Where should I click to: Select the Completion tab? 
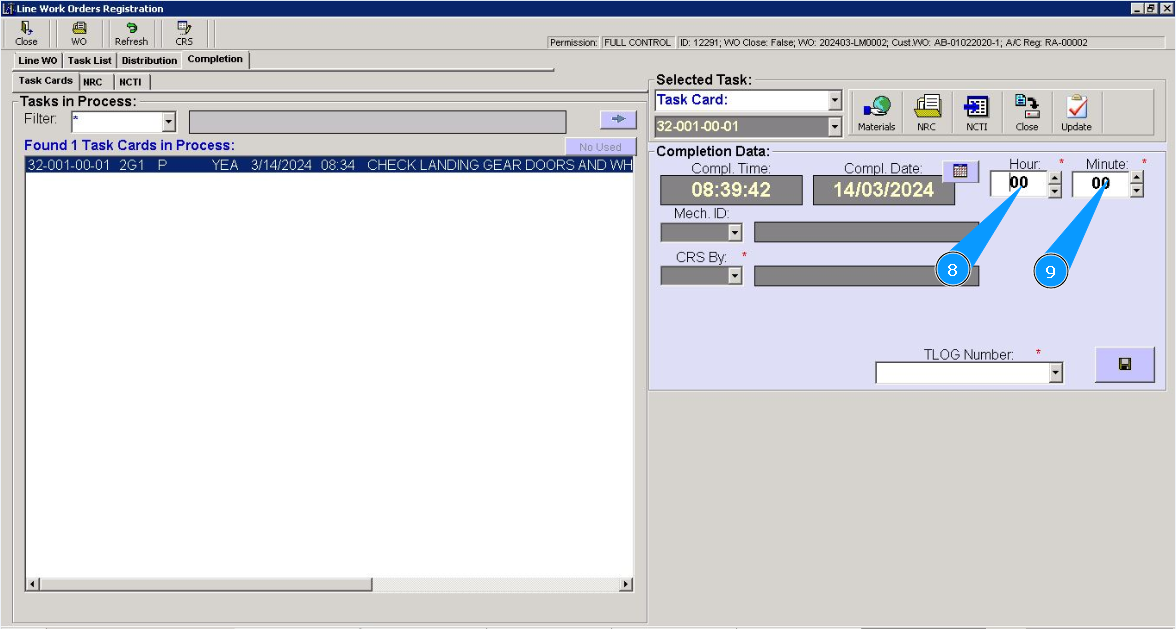(x=215, y=59)
